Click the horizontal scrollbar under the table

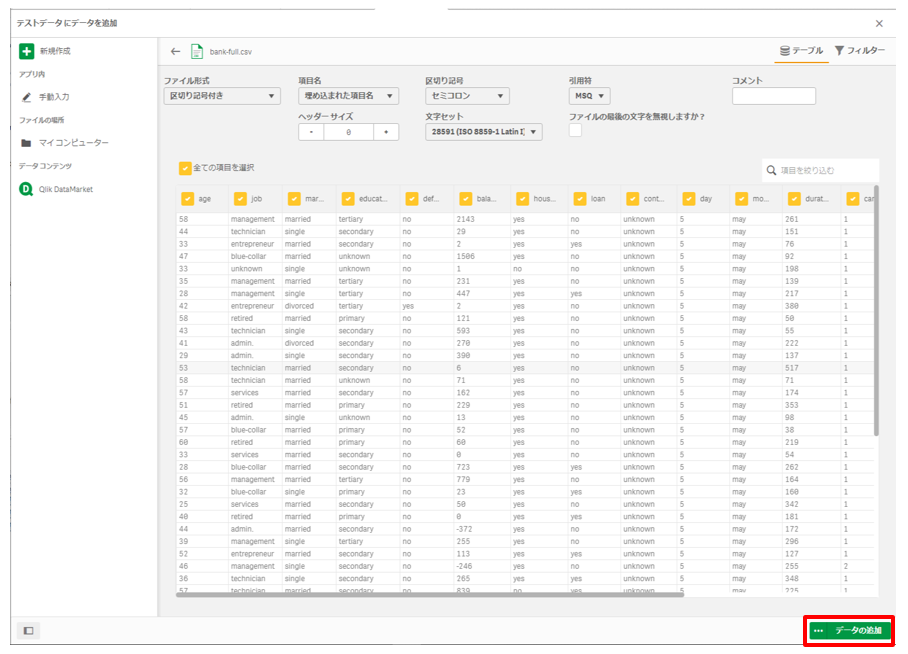(430, 595)
